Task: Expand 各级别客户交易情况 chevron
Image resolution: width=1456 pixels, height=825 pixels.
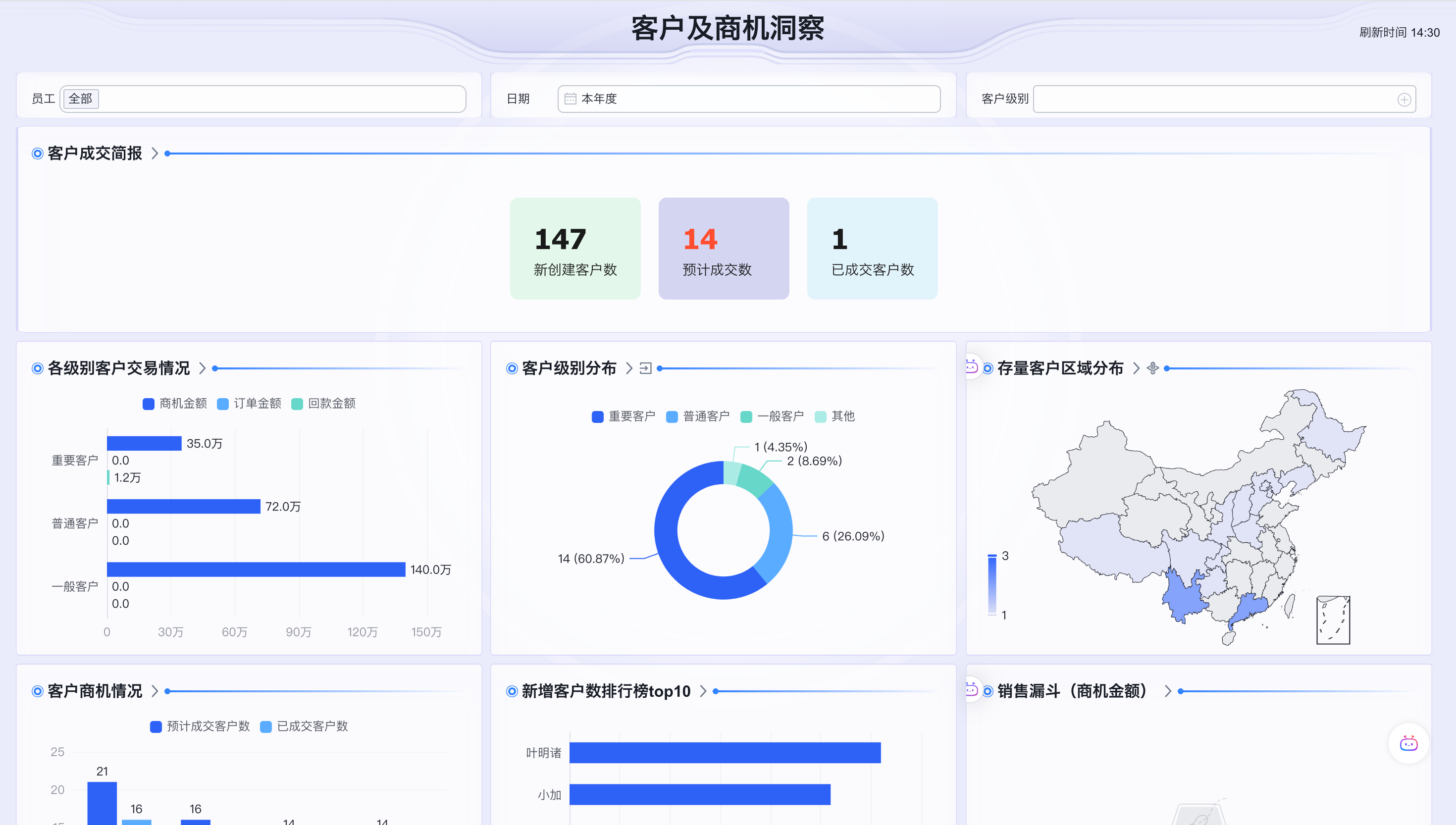Action: coord(202,368)
